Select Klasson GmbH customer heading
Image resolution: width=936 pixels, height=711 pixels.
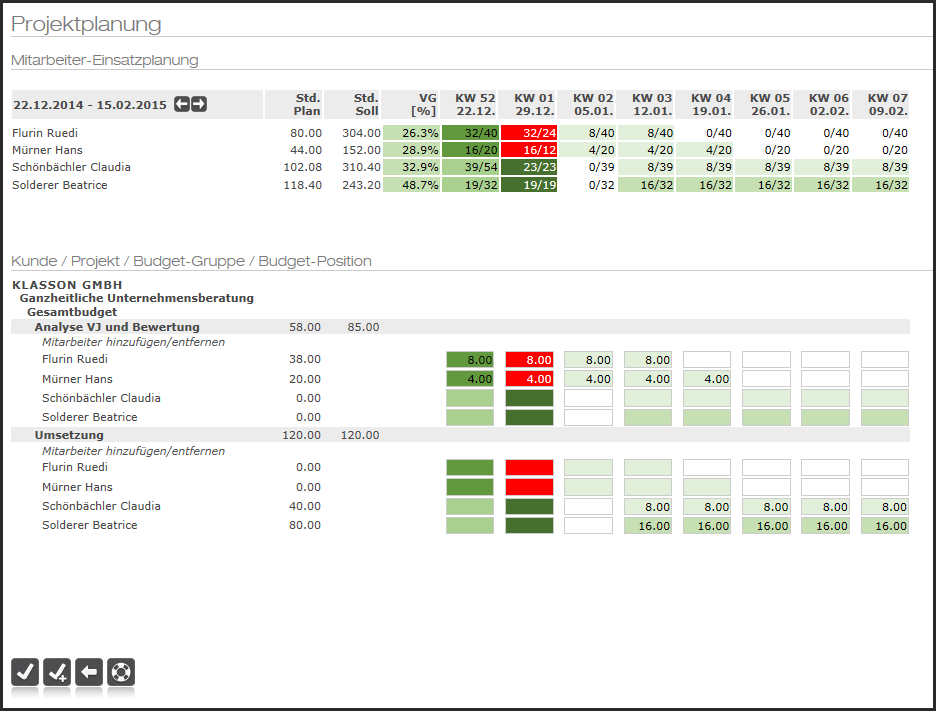point(67,285)
